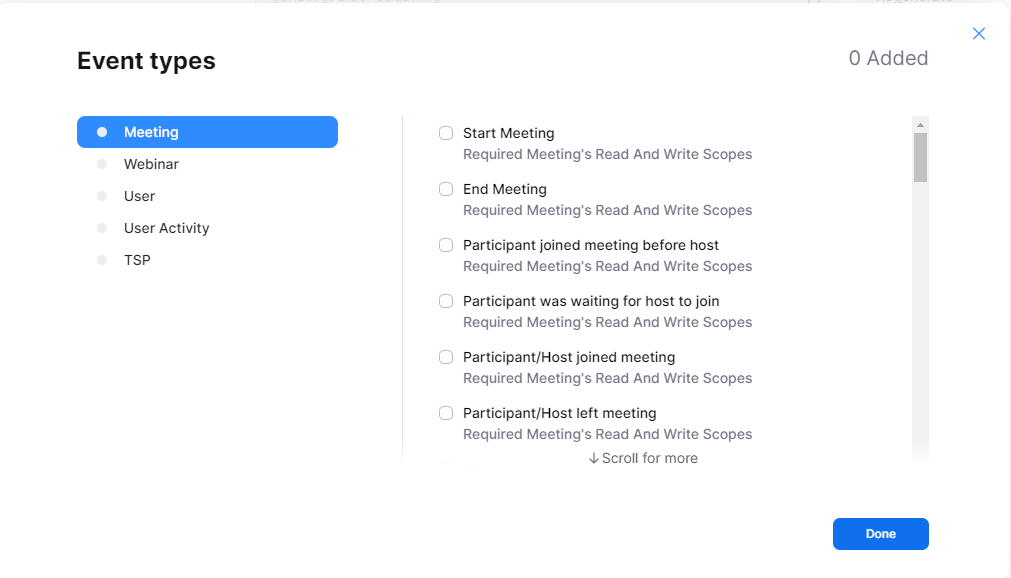Check the Start Meeting checkbox
This screenshot has width=1011, height=578.
click(x=446, y=133)
